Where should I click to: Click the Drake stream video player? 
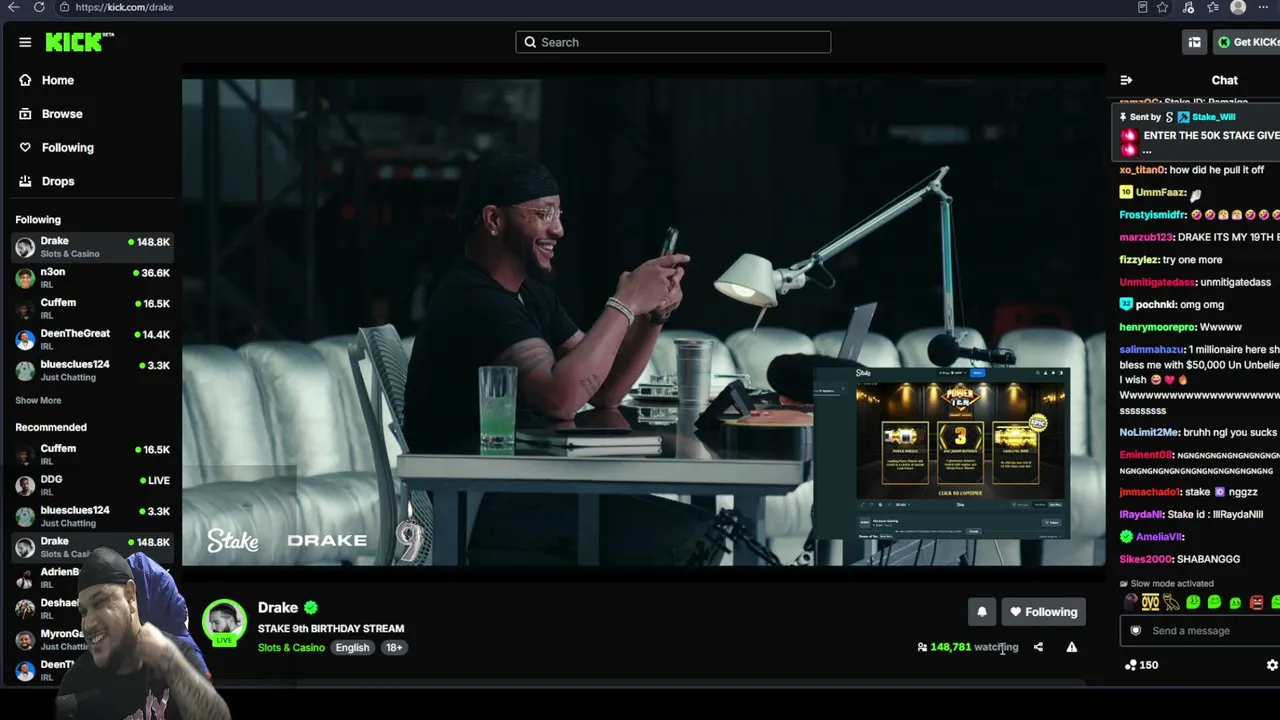tap(644, 322)
